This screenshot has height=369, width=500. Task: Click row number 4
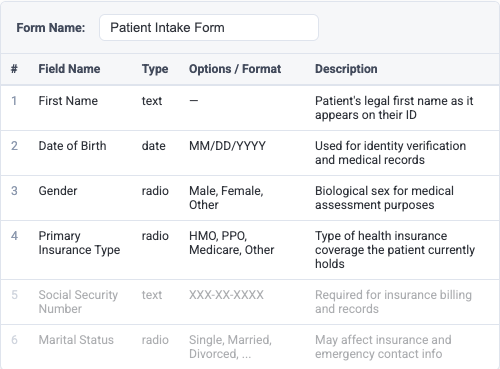14,236
